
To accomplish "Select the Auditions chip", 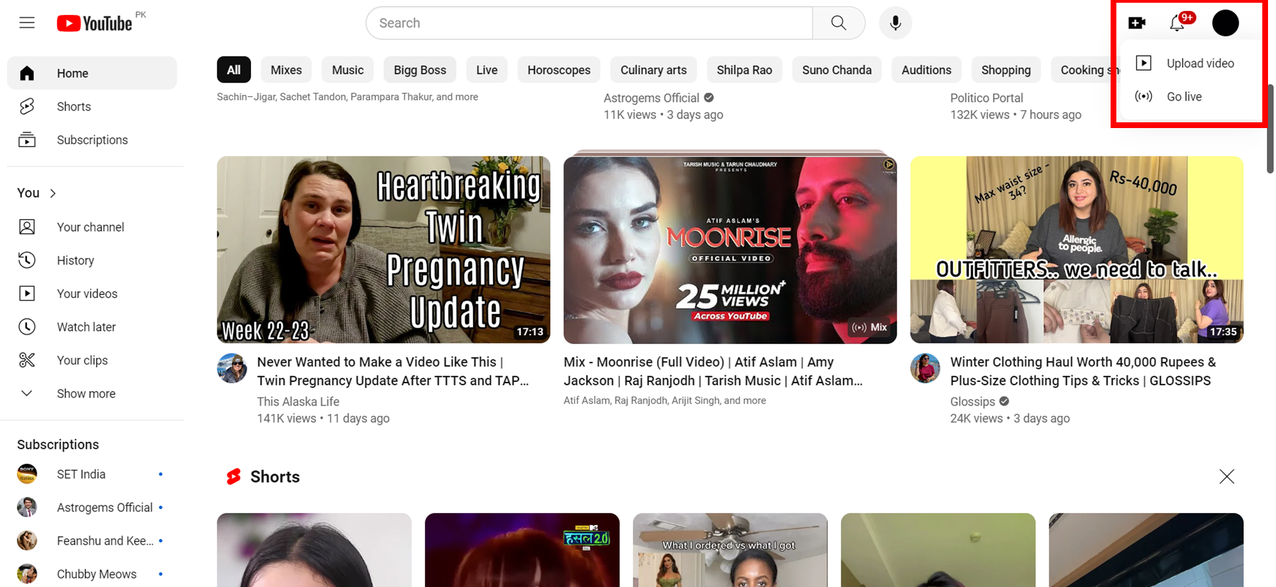I will tap(926, 70).
